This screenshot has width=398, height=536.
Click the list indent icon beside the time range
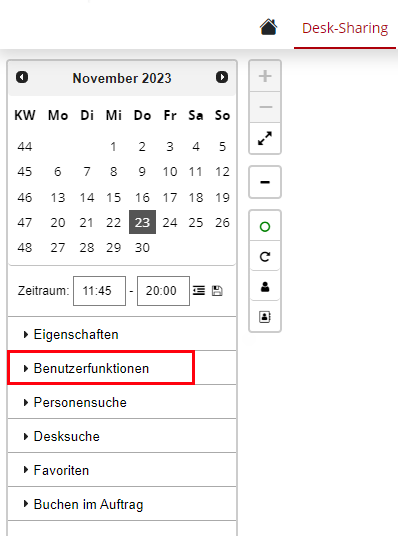pos(199,291)
